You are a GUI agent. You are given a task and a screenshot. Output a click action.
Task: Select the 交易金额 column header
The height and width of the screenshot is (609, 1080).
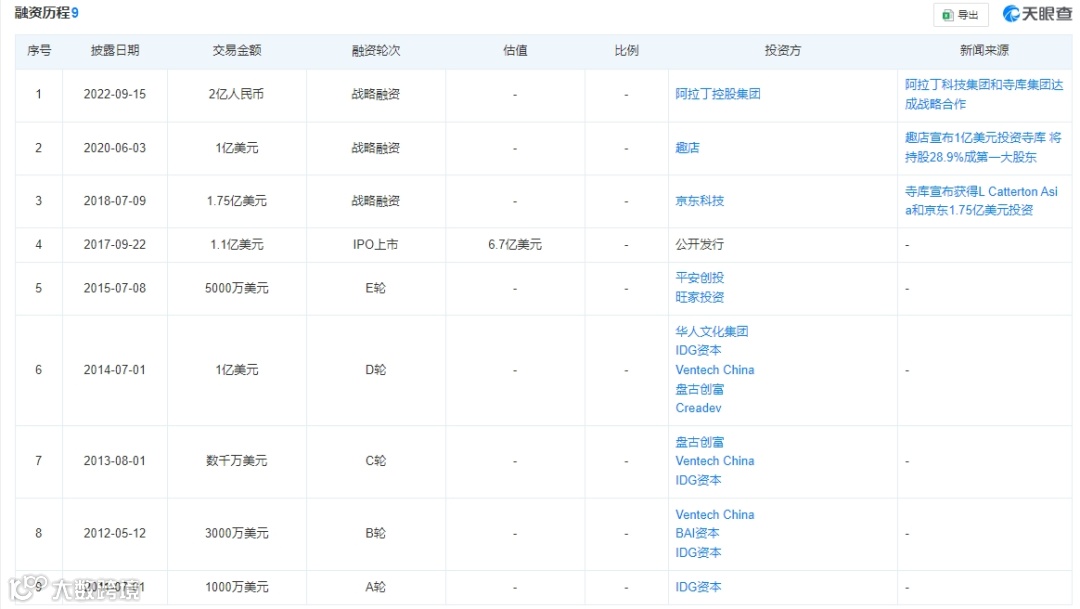tap(237, 50)
